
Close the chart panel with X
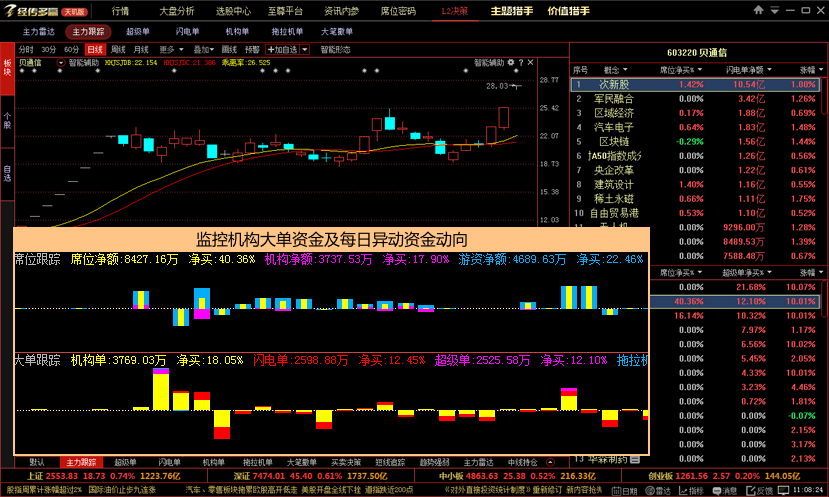[x=530, y=62]
